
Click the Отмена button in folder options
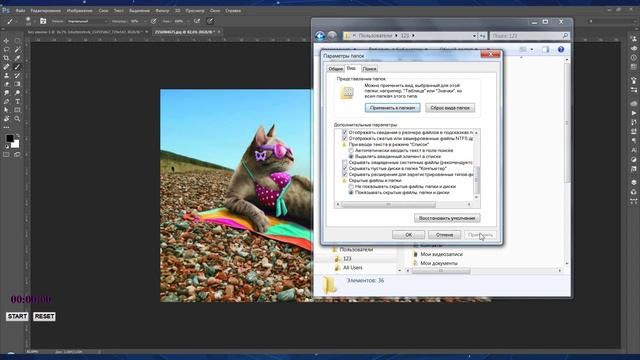(444, 235)
